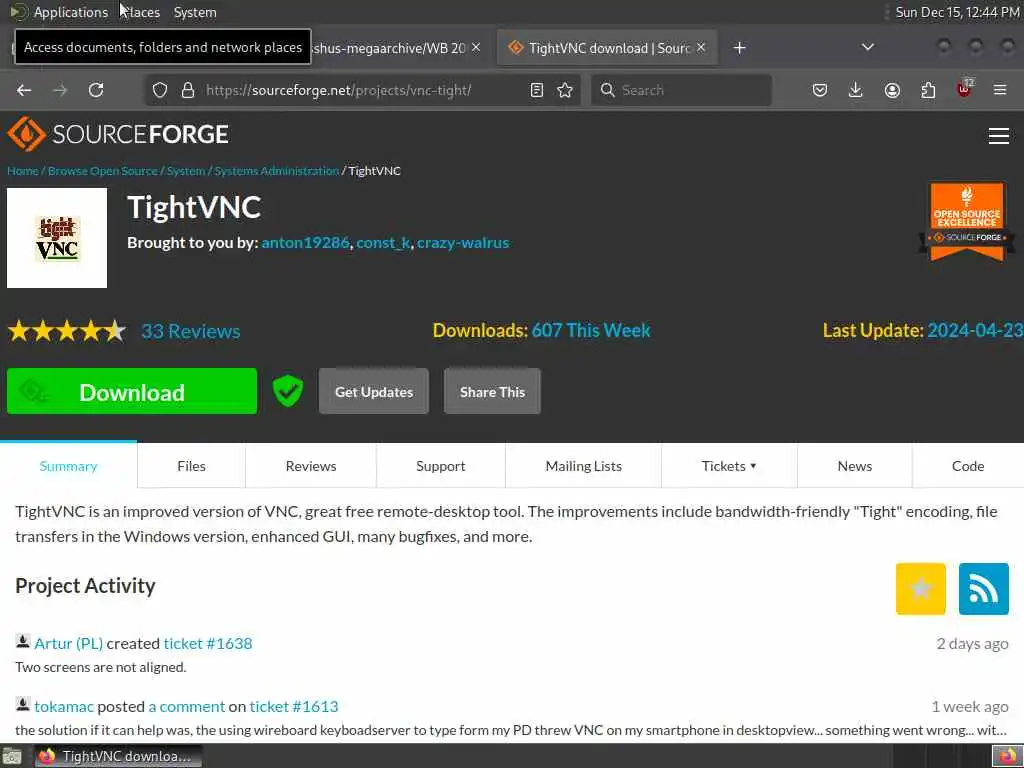Open the System menu
Screen dimensions: 1024x768
tap(195, 12)
